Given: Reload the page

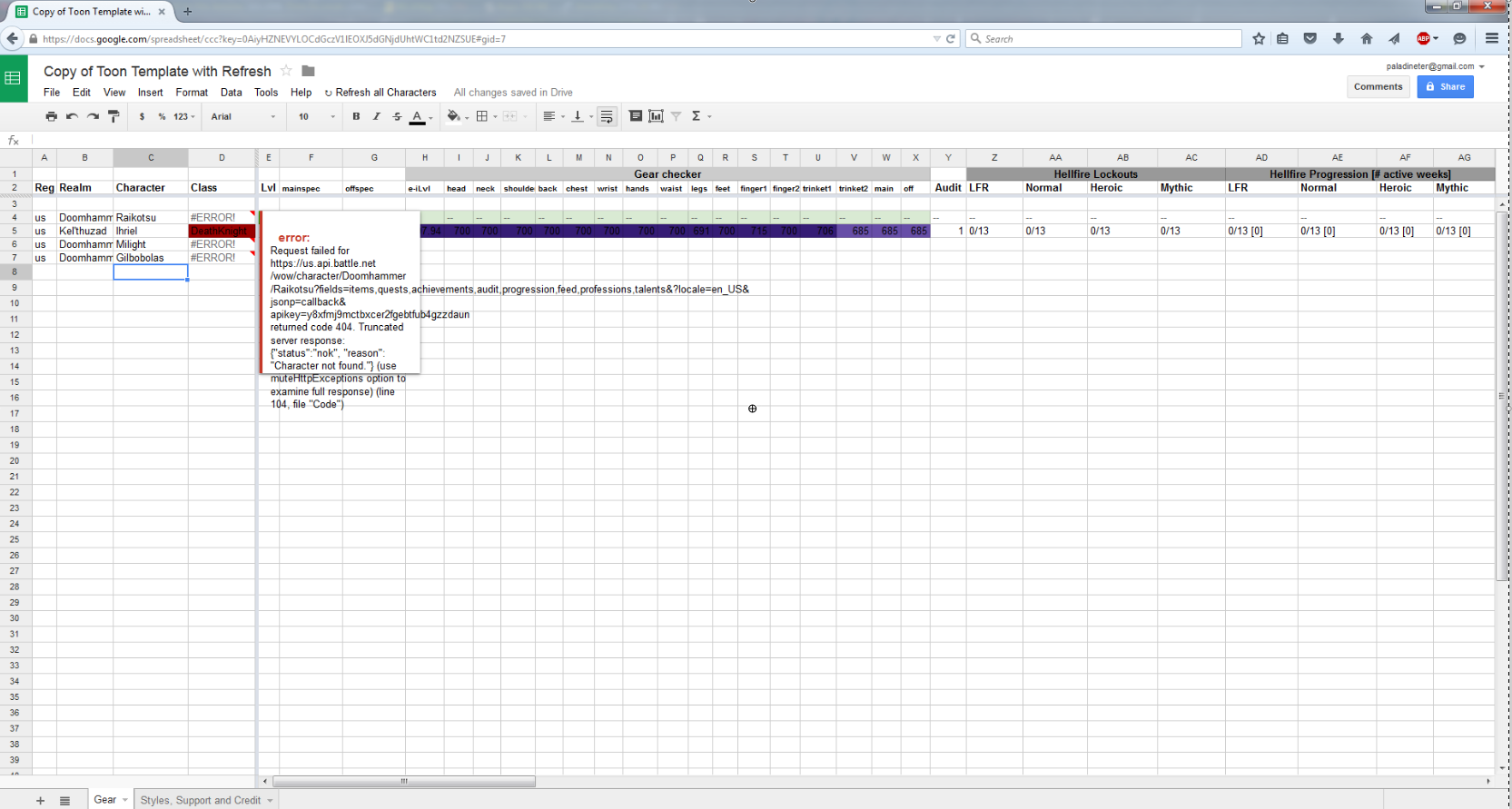Looking at the screenshot, I should coord(951,39).
